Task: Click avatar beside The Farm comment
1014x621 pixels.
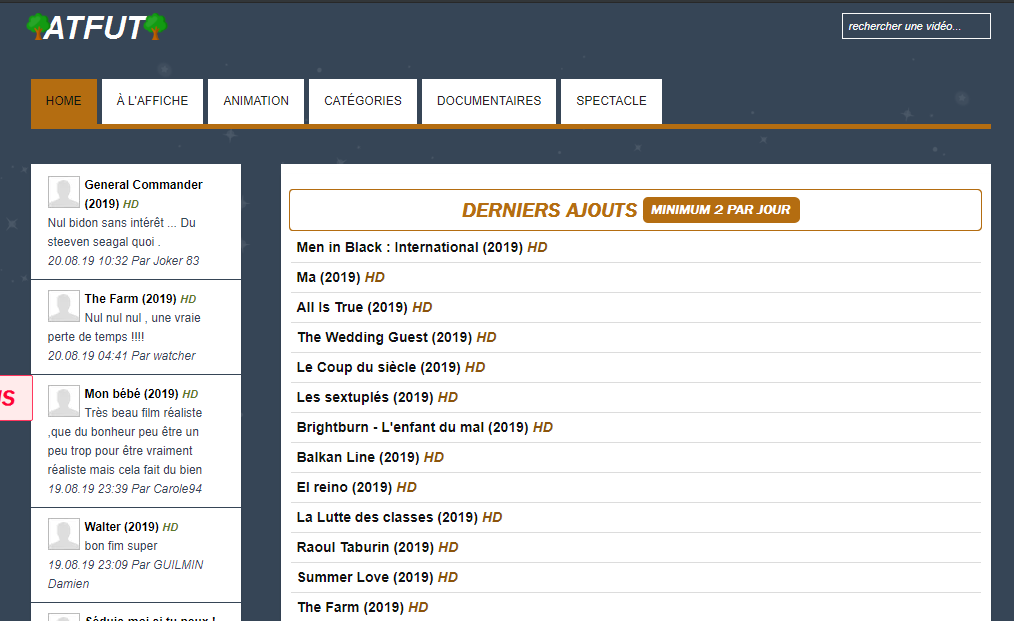Action: tap(64, 306)
